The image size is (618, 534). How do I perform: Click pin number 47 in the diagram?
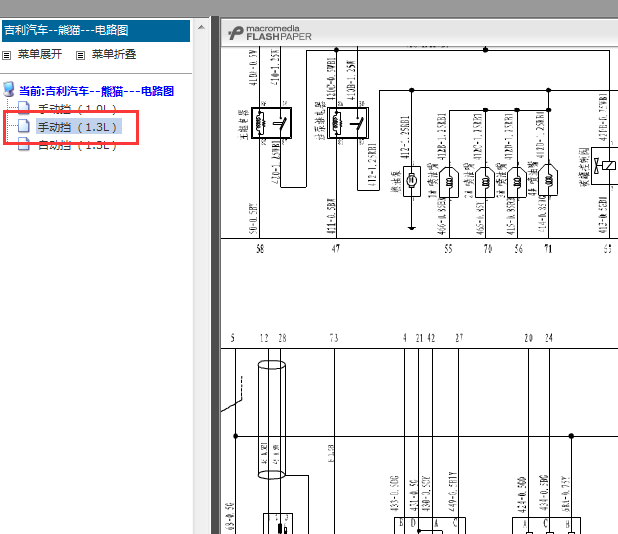[x=335, y=249]
